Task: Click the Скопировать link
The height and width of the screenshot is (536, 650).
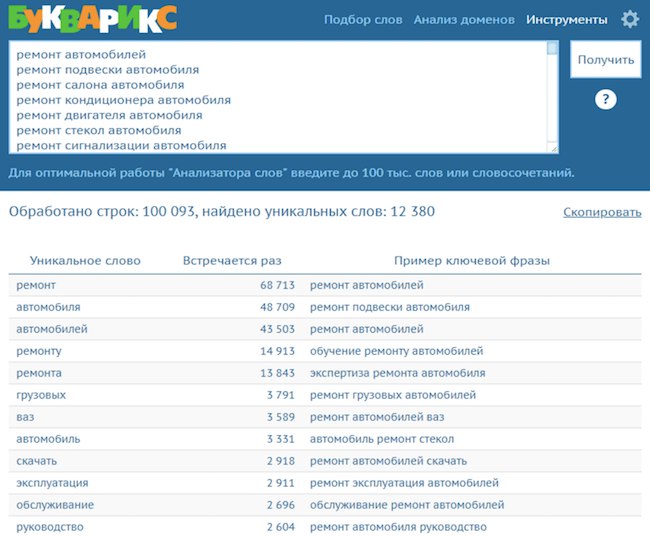Action: click(602, 212)
